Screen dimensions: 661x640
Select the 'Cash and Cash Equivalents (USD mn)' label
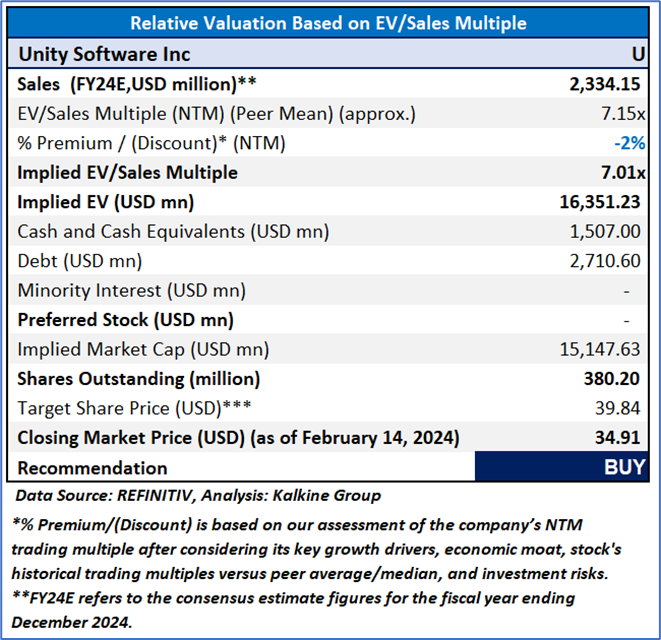(173, 232)
